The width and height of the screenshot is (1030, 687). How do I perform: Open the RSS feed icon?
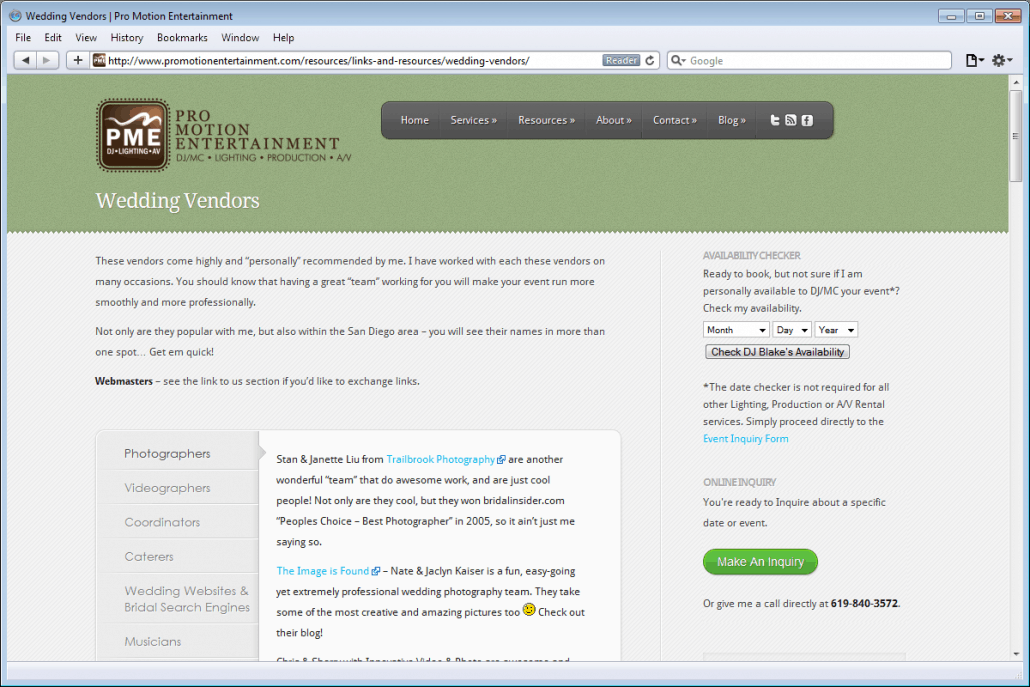790,120
